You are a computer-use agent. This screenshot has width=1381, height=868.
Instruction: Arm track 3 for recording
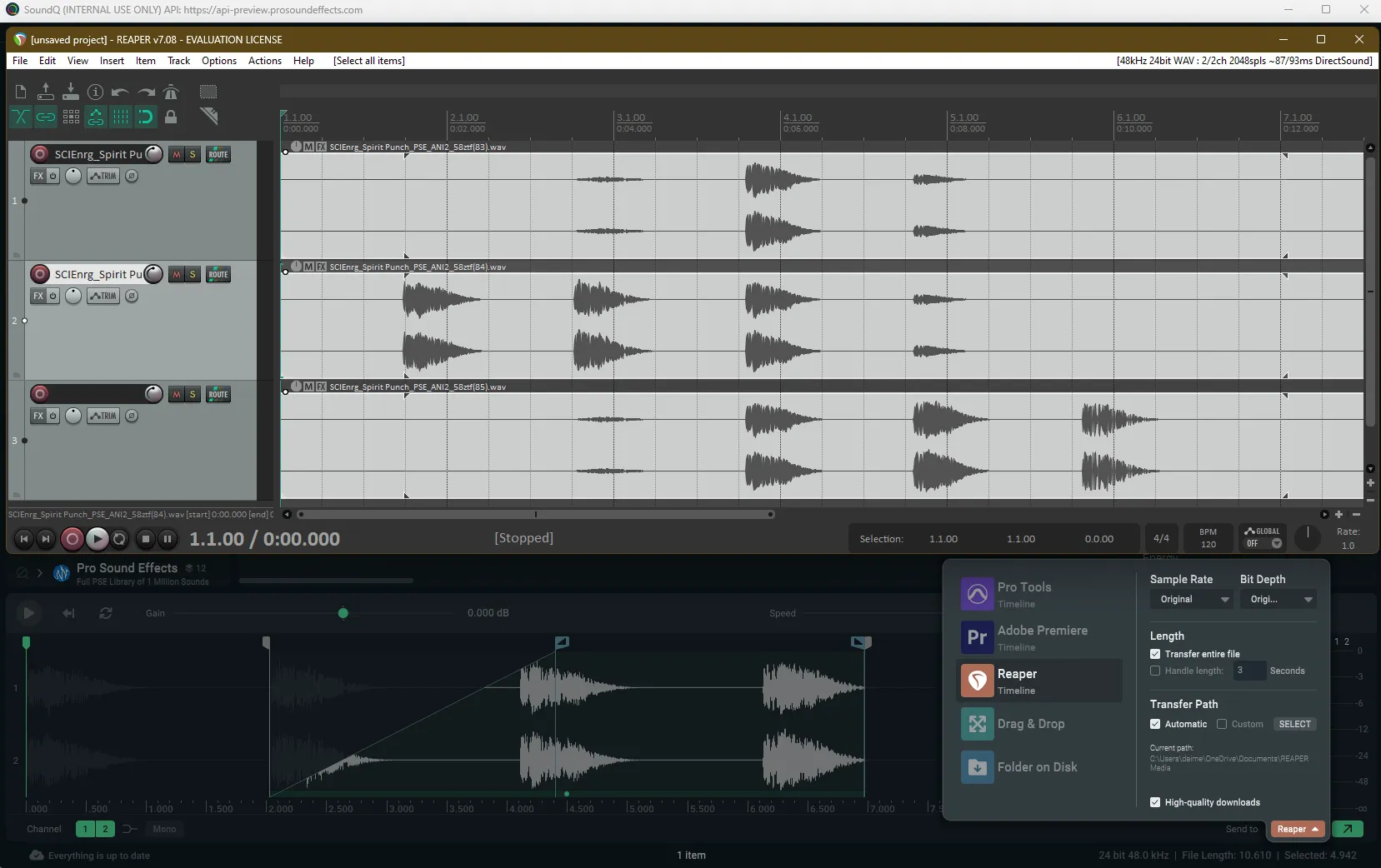pyautogui.click(x=39, y=394)
